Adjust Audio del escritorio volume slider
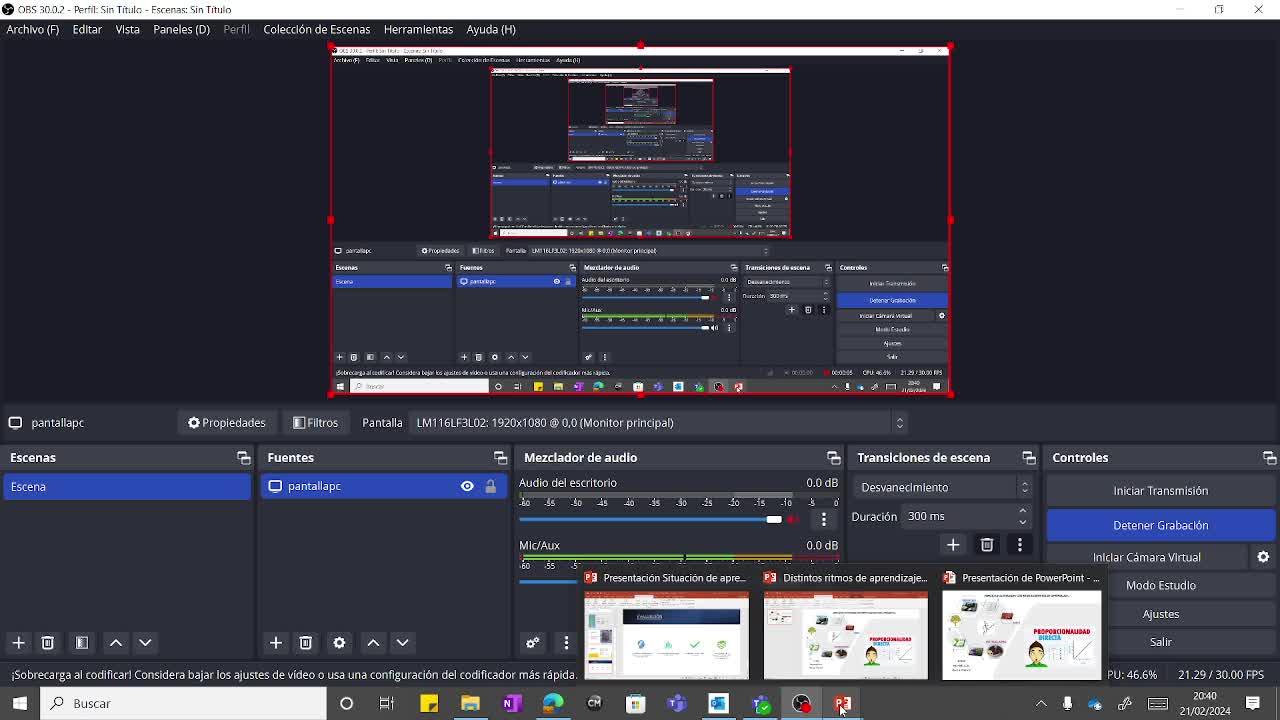Screen dimensions: 1280x720 pyautogui.click(x=650, y=520)
